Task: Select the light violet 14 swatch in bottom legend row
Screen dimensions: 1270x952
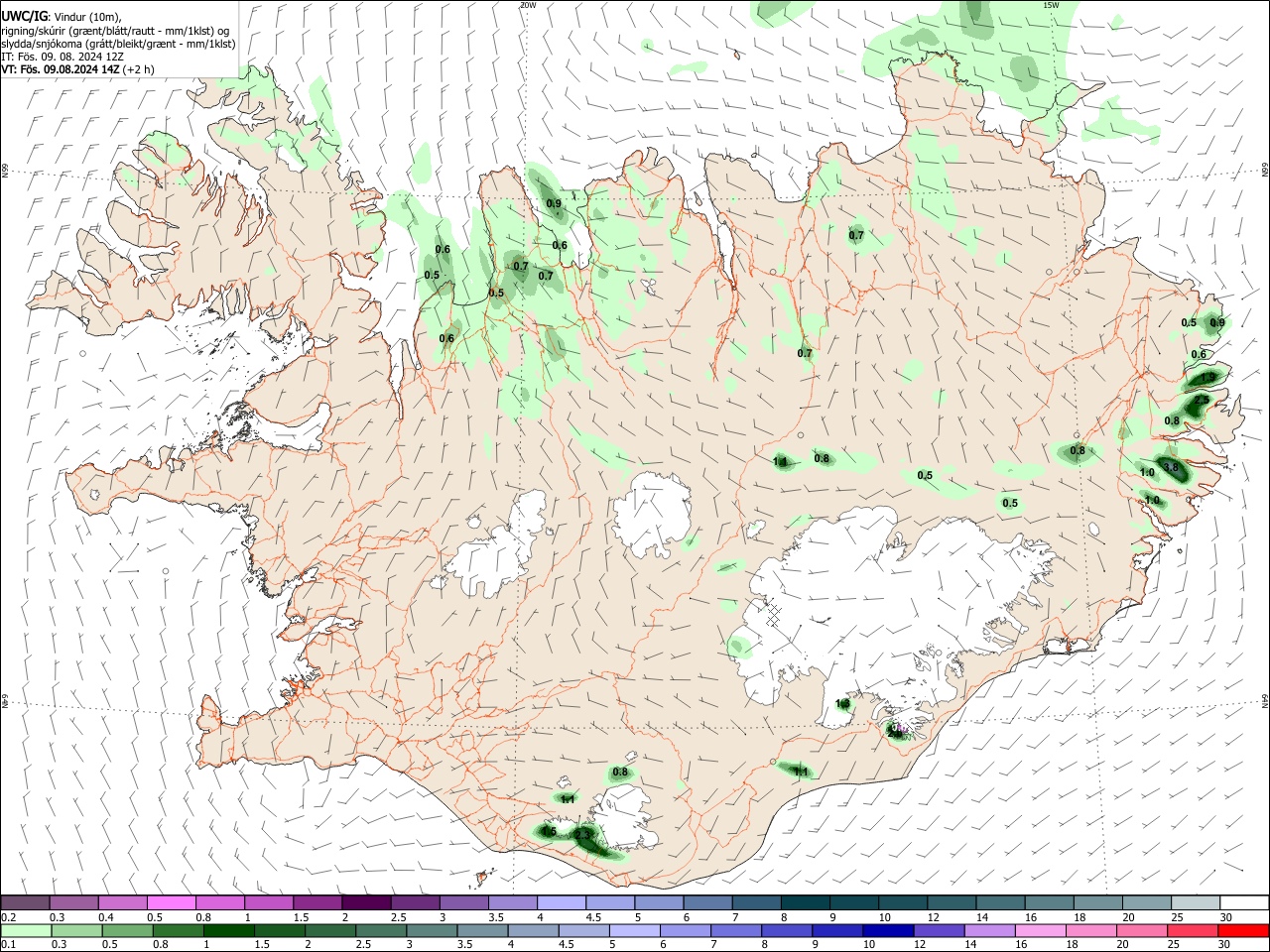Action: pyautogui.click(x=988, y=931)
